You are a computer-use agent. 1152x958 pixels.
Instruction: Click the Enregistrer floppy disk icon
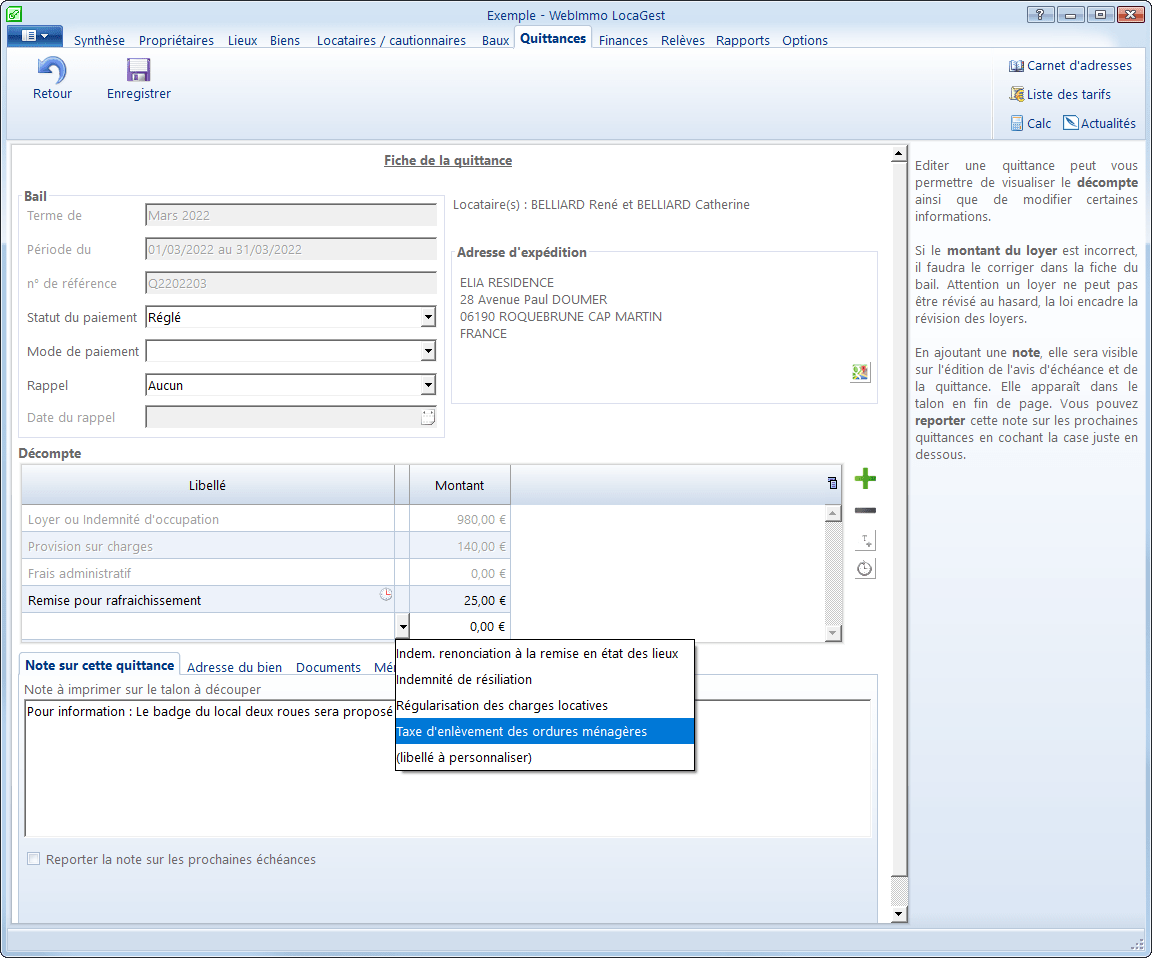(138, 71)
